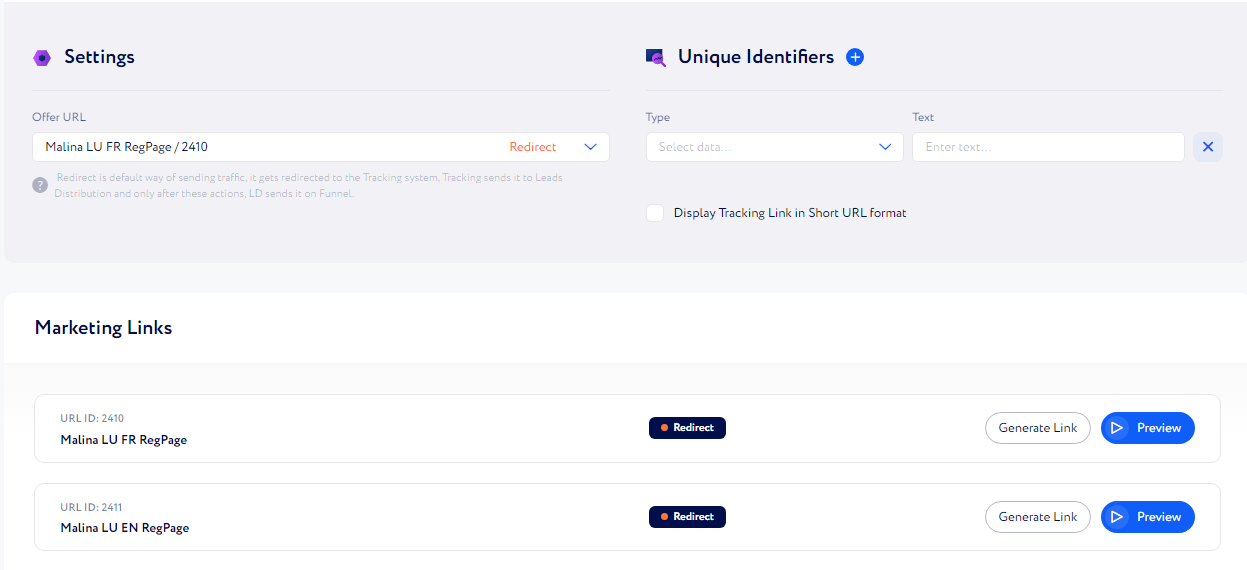Click the Redirect badge for URL ID 2410
The width and height of the screenshot is (1247, 570).
pyautogui.click(x=687, y=428)
